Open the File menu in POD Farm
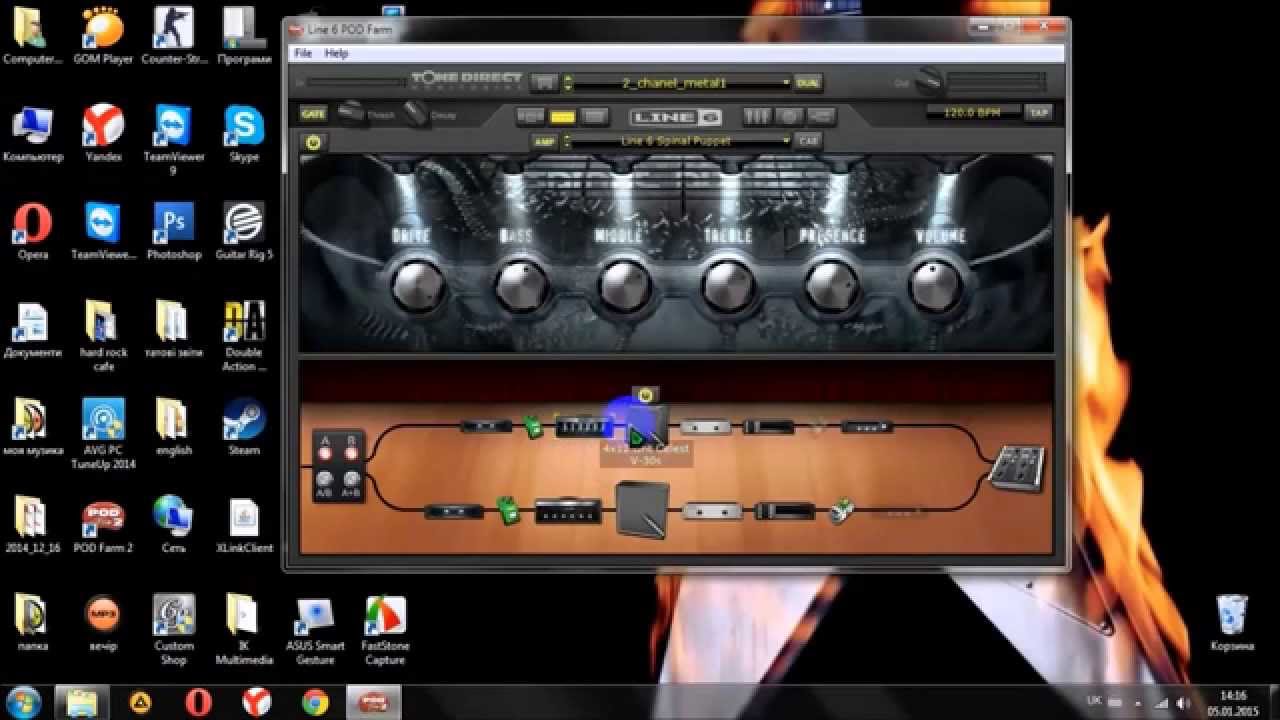The width and height of the screenshot is (1280, 720). [303, 53]
